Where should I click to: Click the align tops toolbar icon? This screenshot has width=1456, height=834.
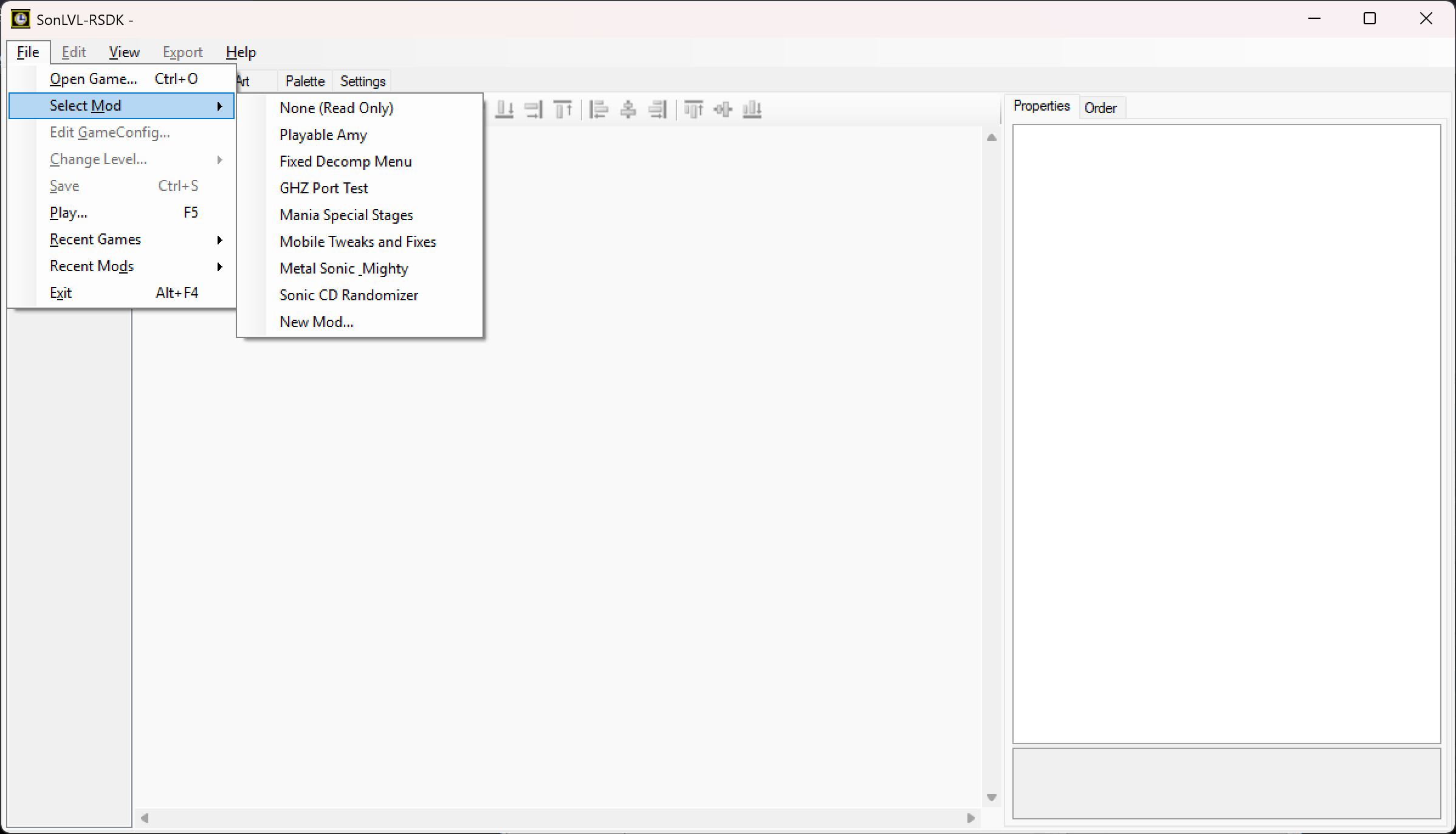(x=693, y=109)
